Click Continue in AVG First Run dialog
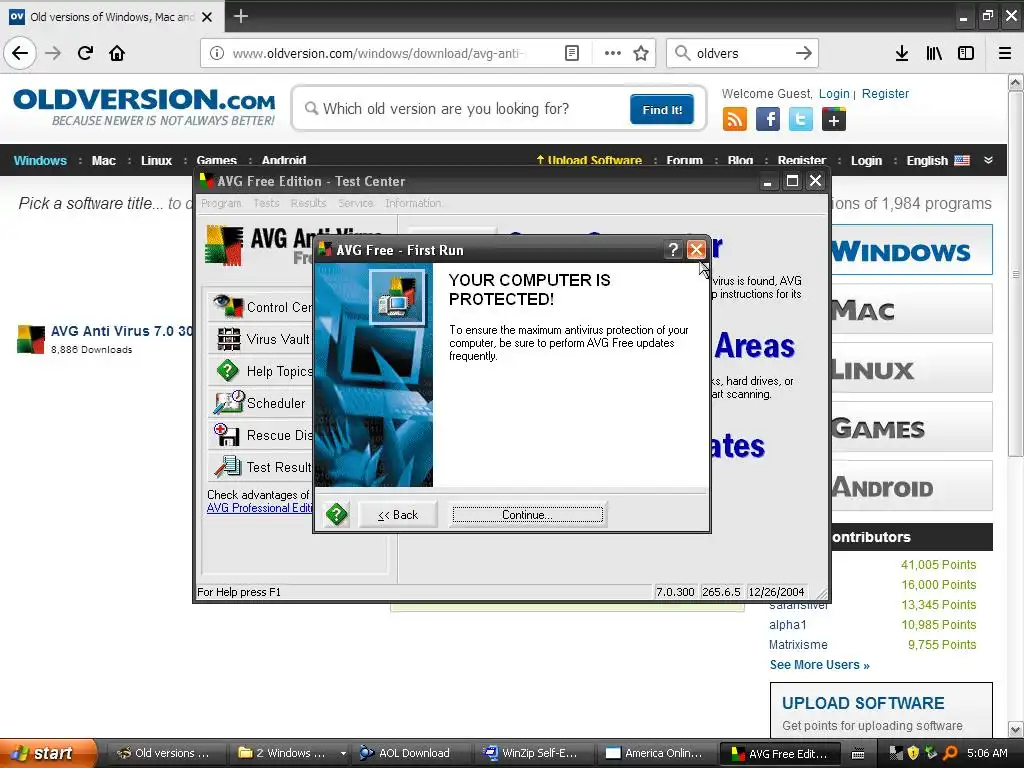 click(x=528, y=515)
